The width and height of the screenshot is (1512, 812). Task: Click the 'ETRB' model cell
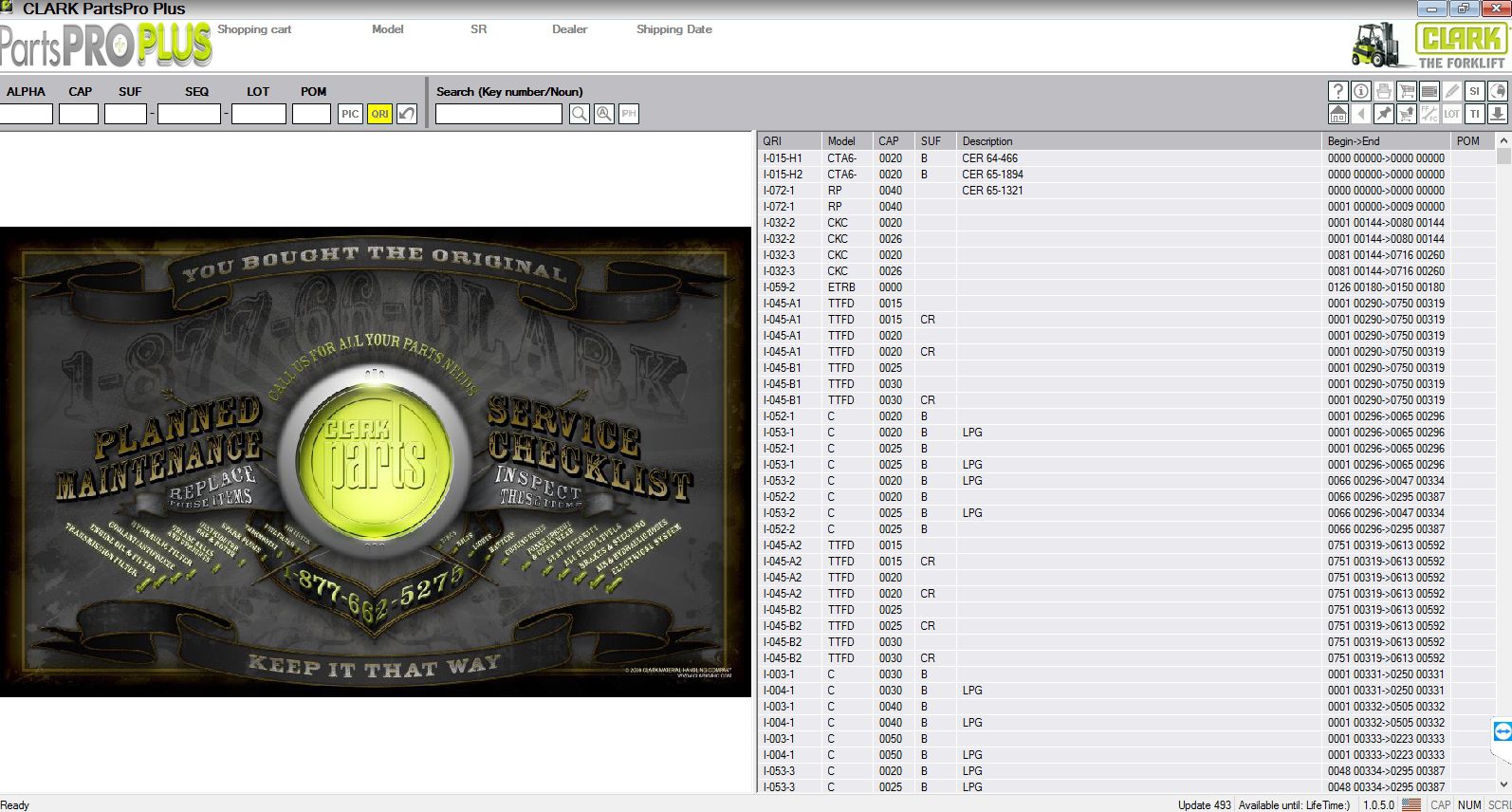click(841, 287)
